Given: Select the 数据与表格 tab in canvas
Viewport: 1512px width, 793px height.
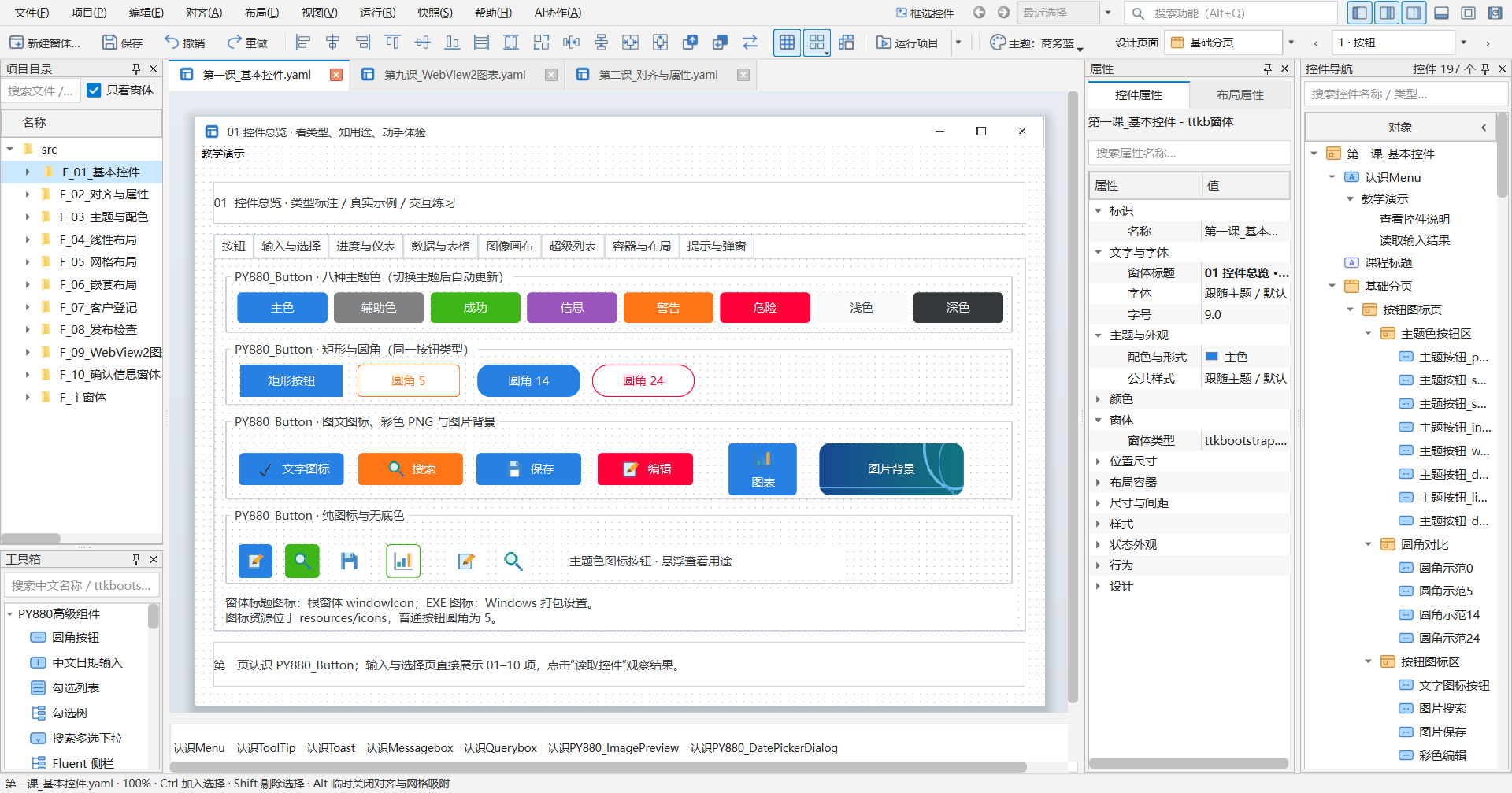Looking at the screenshot, I should (440, 246).
